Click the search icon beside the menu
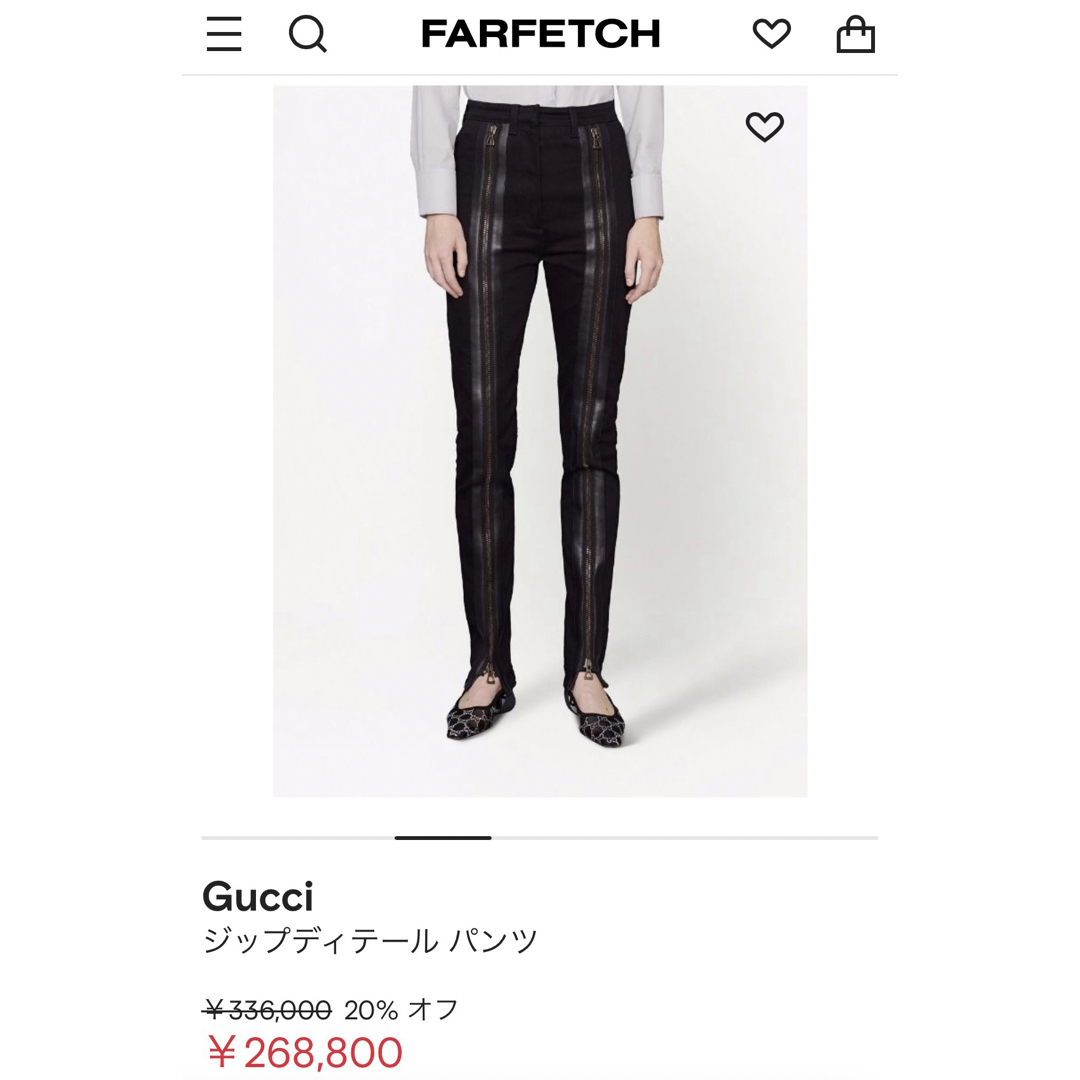This screenshot has height=1080, width=1080. pos(308,33)
